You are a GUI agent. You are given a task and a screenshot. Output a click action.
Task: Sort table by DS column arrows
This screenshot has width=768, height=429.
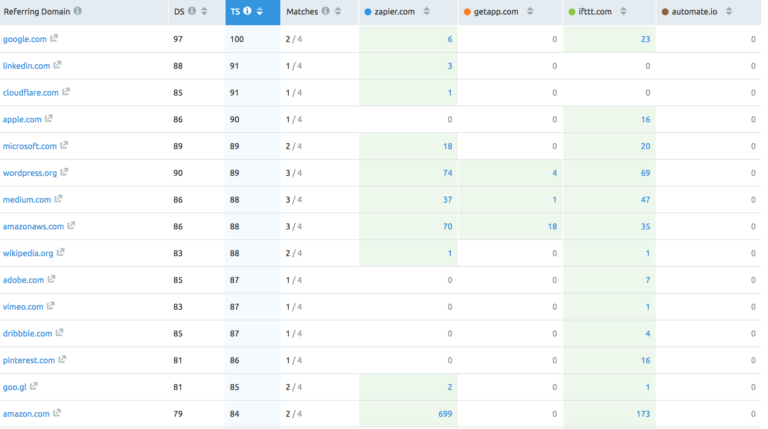click(x=204, y=11)
